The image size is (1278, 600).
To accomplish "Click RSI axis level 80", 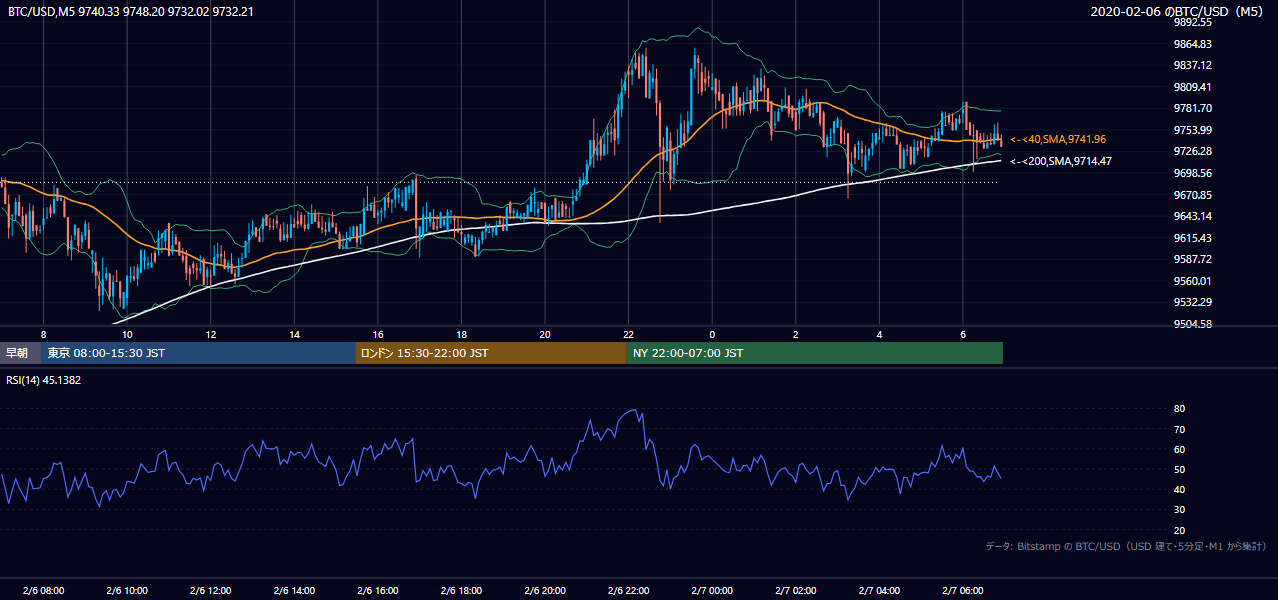I will point(1179,409).
